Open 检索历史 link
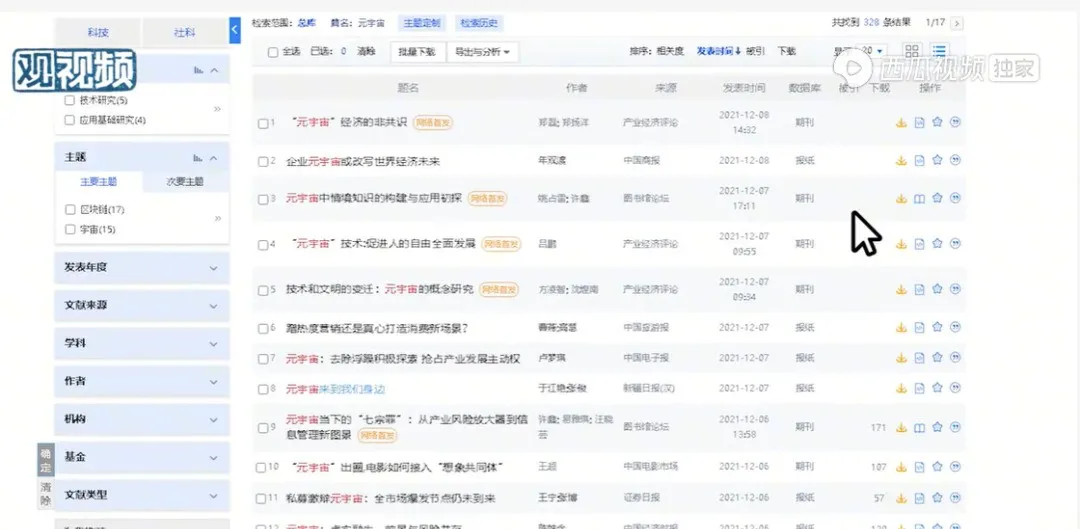Viewport: 1080px width, 529px height. coord(479,23)
